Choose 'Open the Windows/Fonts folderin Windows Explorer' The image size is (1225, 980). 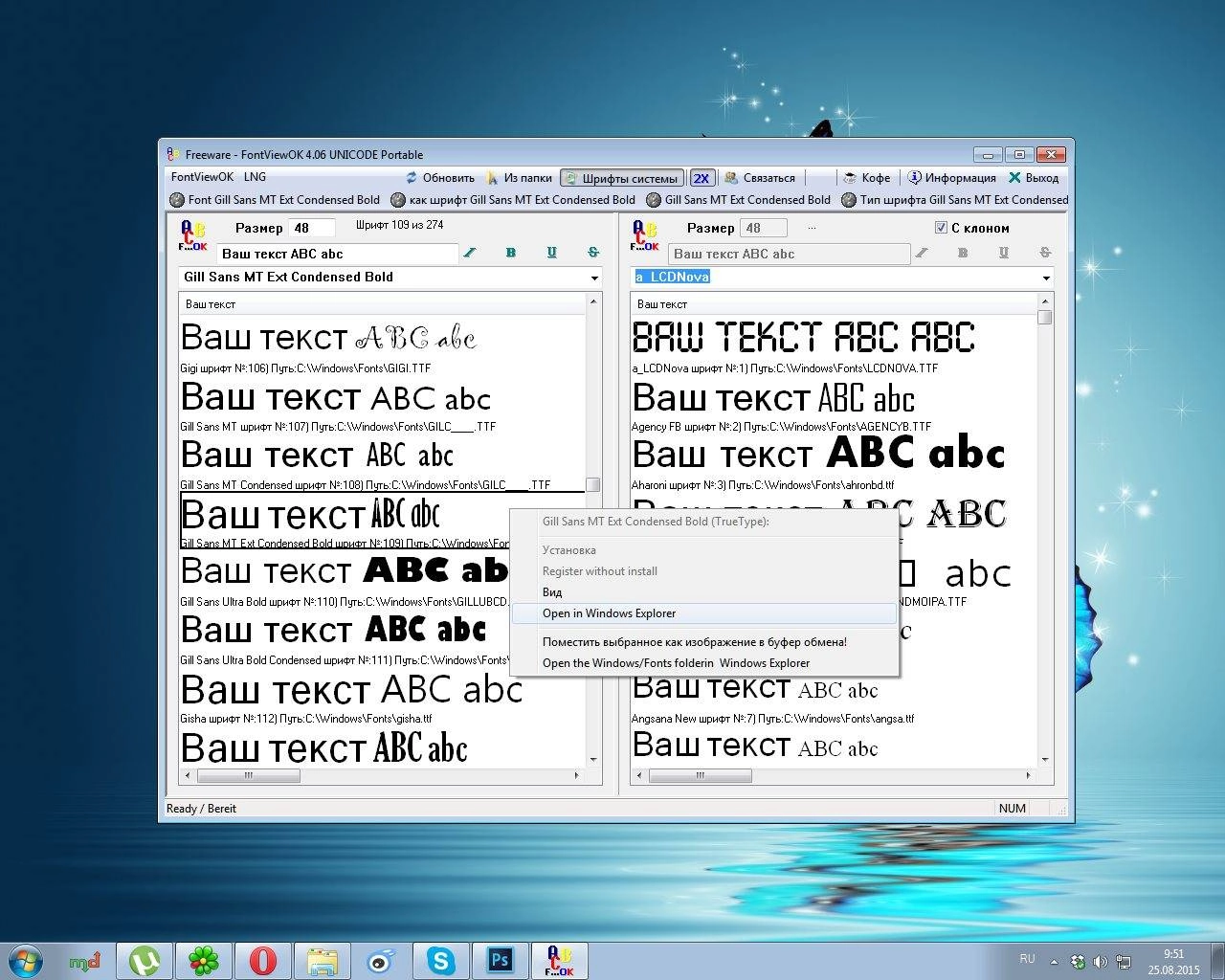pyautogui.click(x=704, y=663)
